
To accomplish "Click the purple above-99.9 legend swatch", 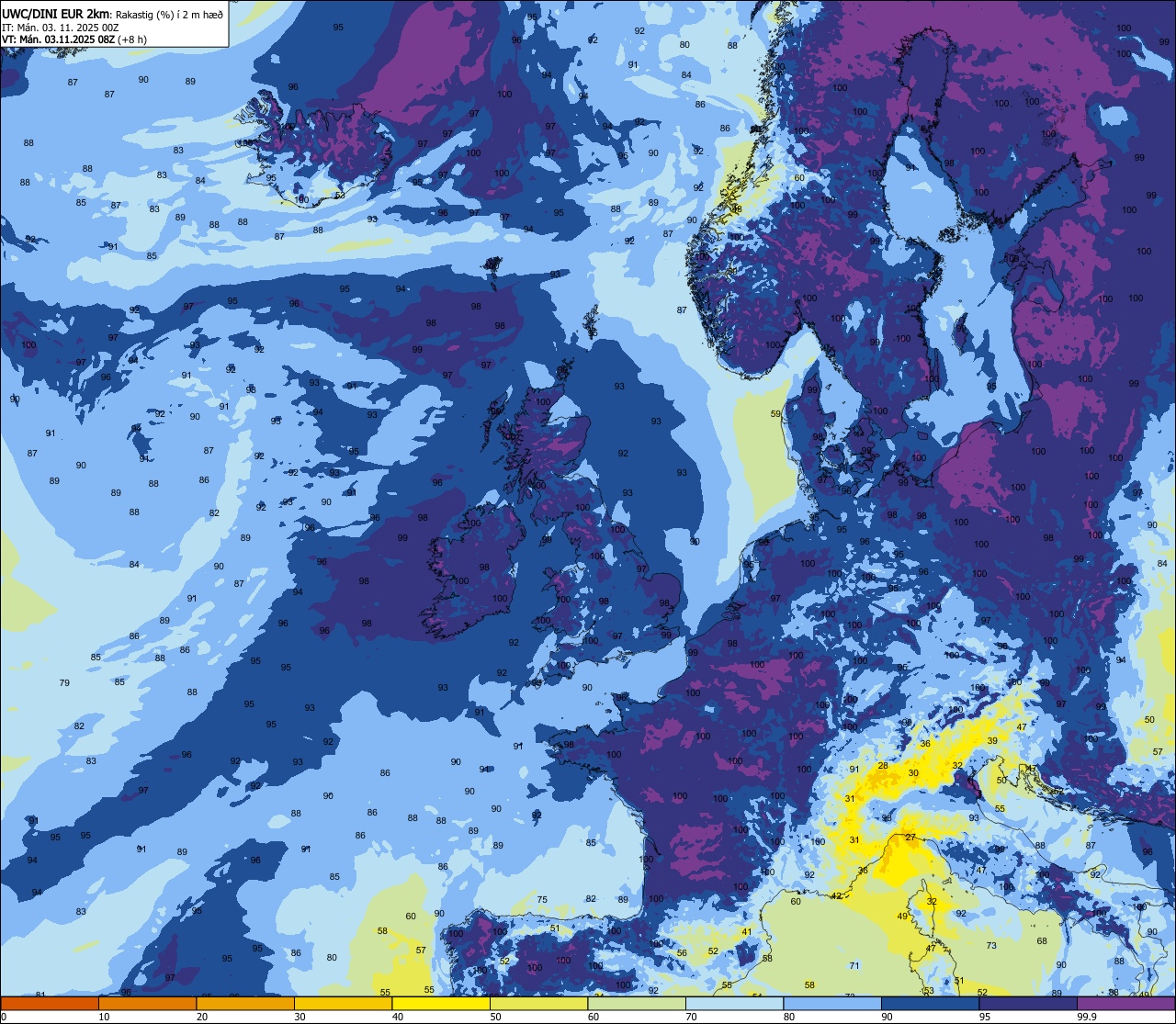I will click(1125, 1003).
